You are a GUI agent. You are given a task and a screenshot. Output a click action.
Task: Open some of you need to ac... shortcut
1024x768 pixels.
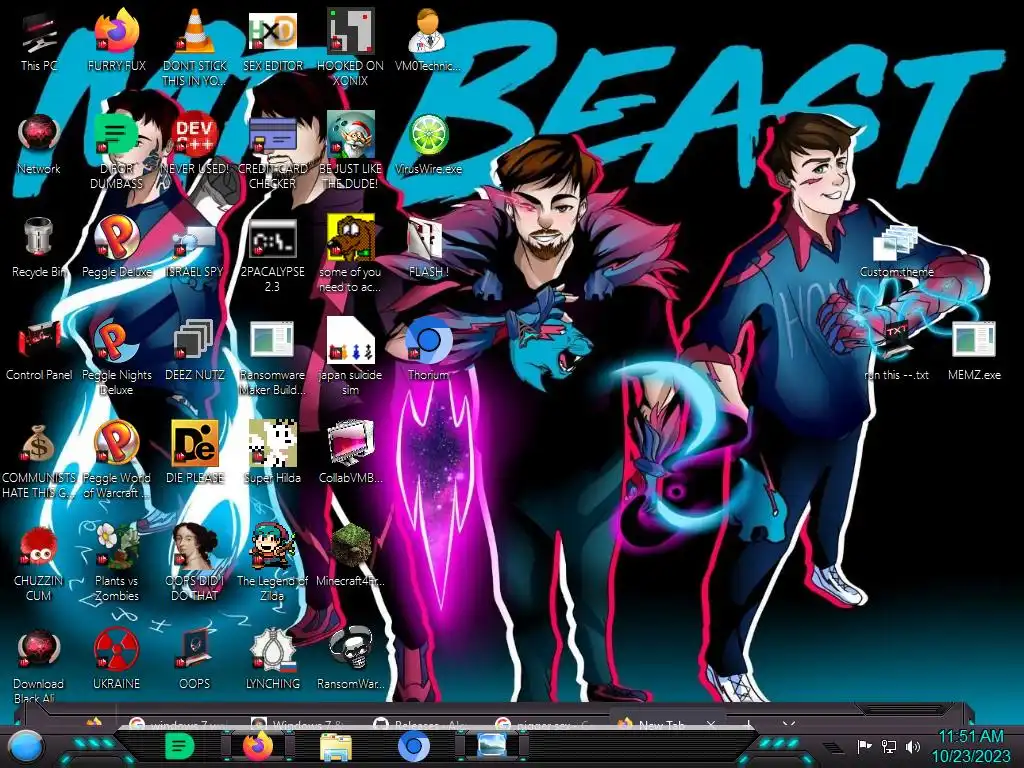point(351,253)
